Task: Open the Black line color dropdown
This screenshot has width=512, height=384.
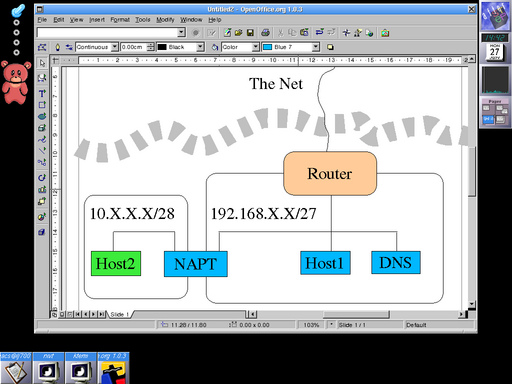Action: click(x=200, y=47)
